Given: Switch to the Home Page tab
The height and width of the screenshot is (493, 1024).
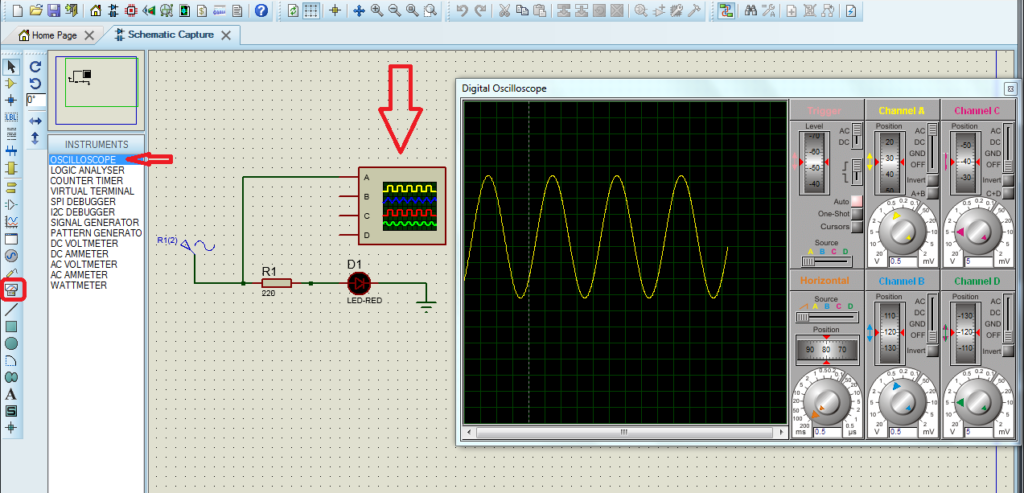Looking at the screenshot, I should pyautogui.click(x=55, y=35).
